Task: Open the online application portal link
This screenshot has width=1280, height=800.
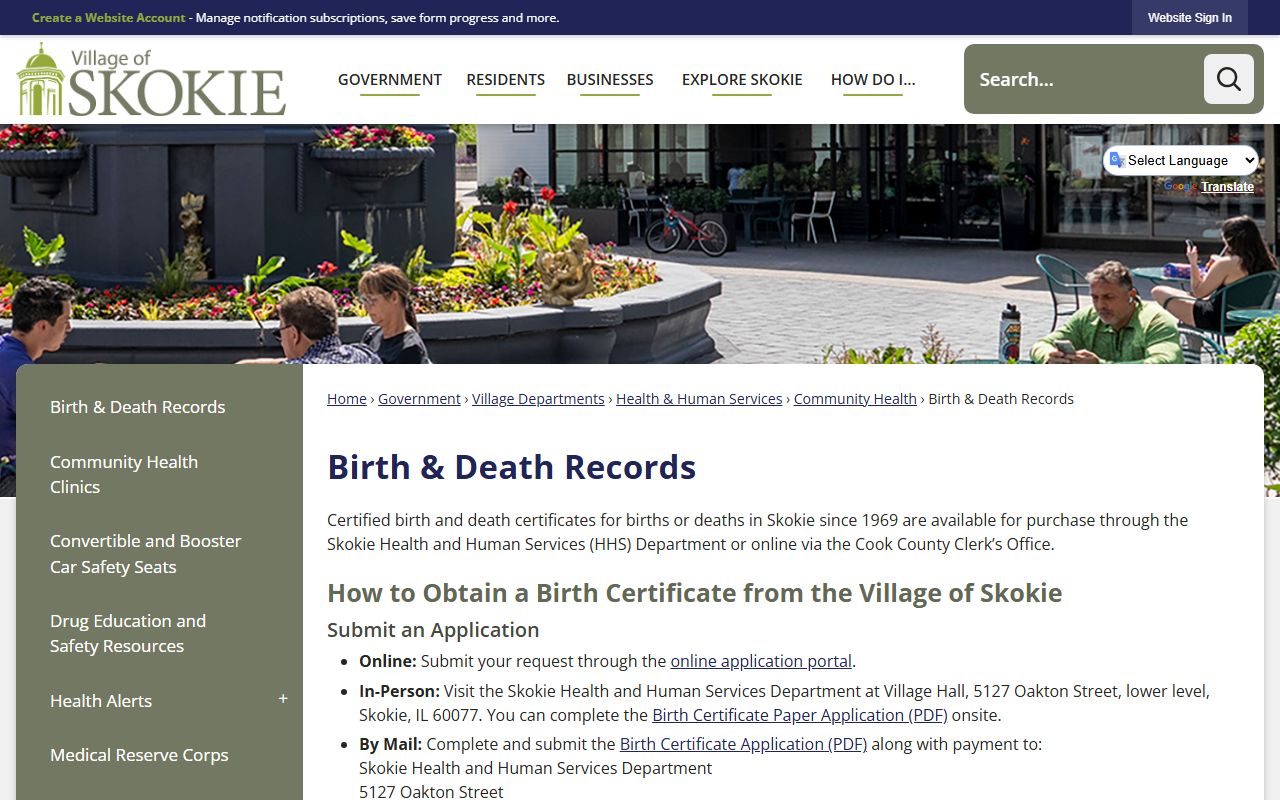Action: pos(761,661)
